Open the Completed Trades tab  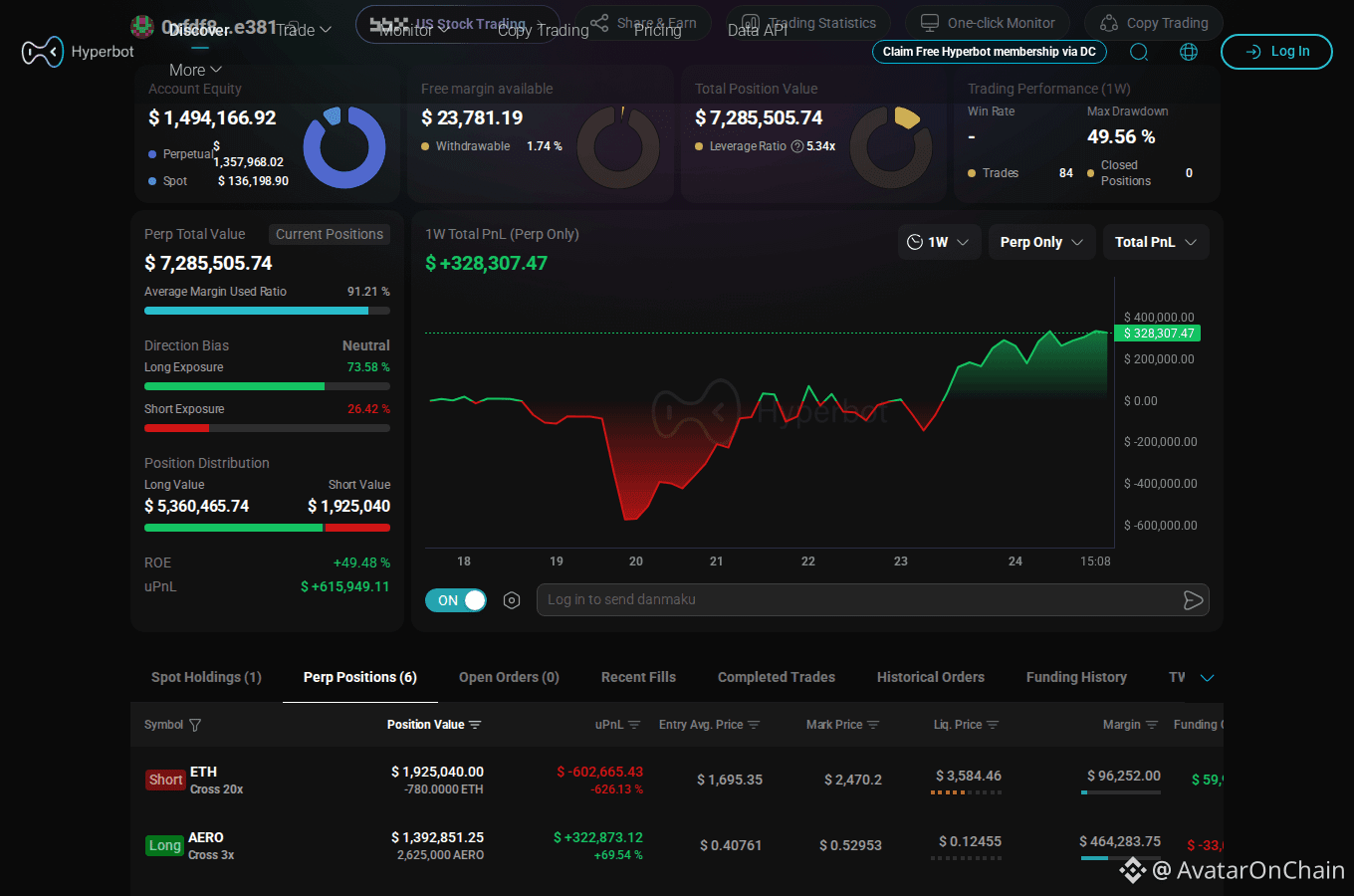pos(777,677)
